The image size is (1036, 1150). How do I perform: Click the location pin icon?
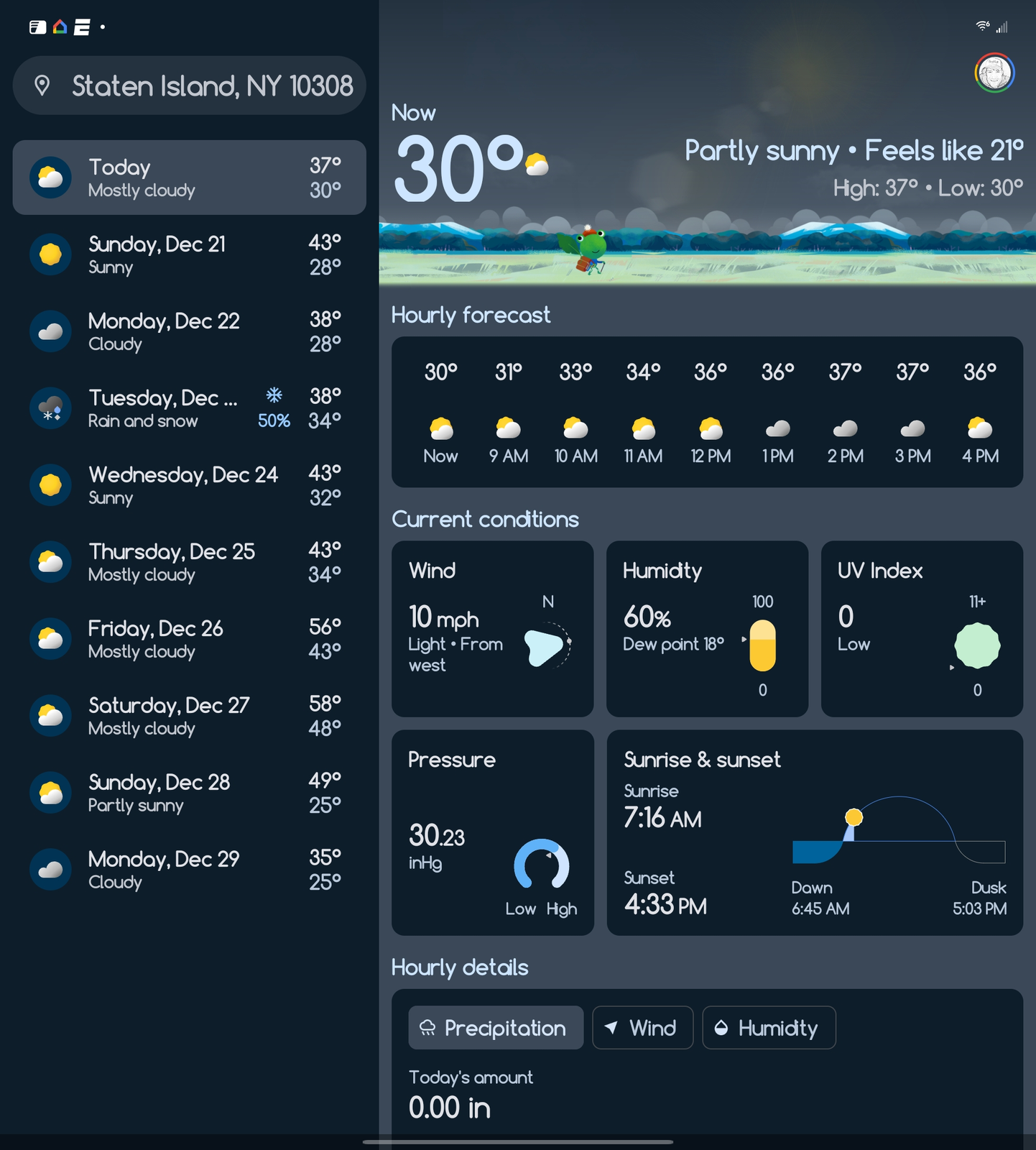[42, 86]
